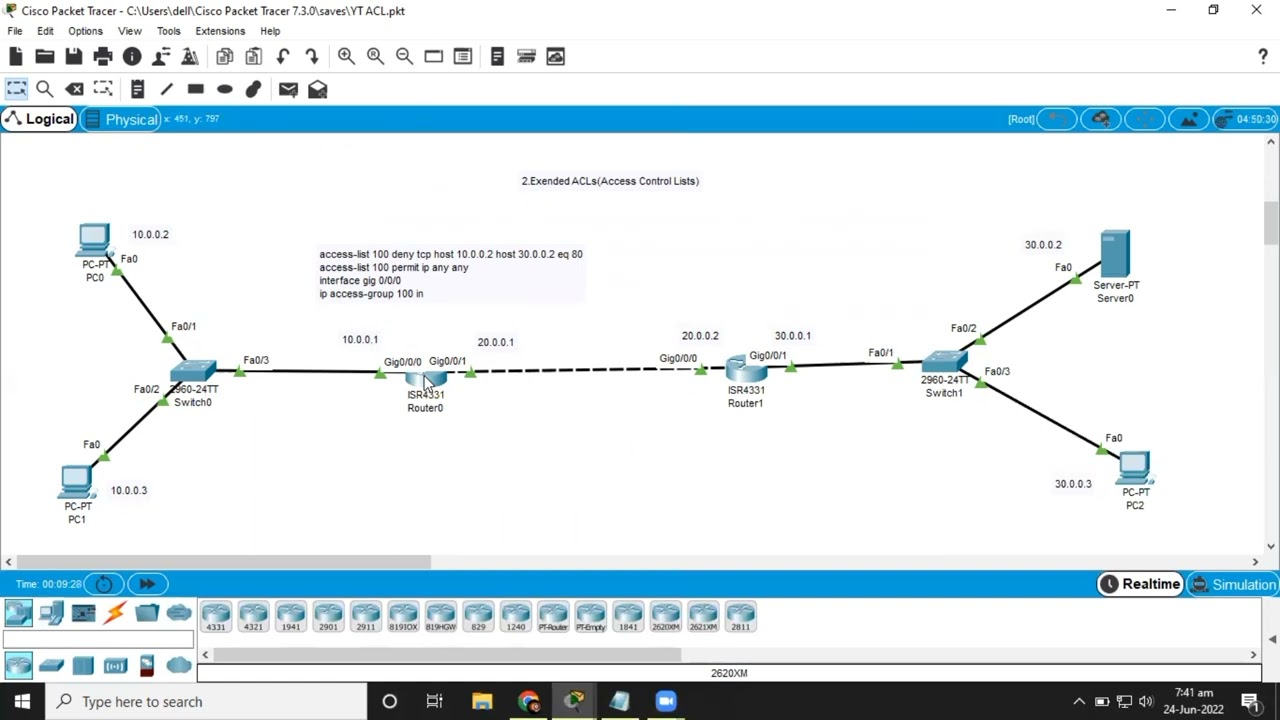1280x720 pixels.
Task: Open the View menu
Action: (130, 31)
